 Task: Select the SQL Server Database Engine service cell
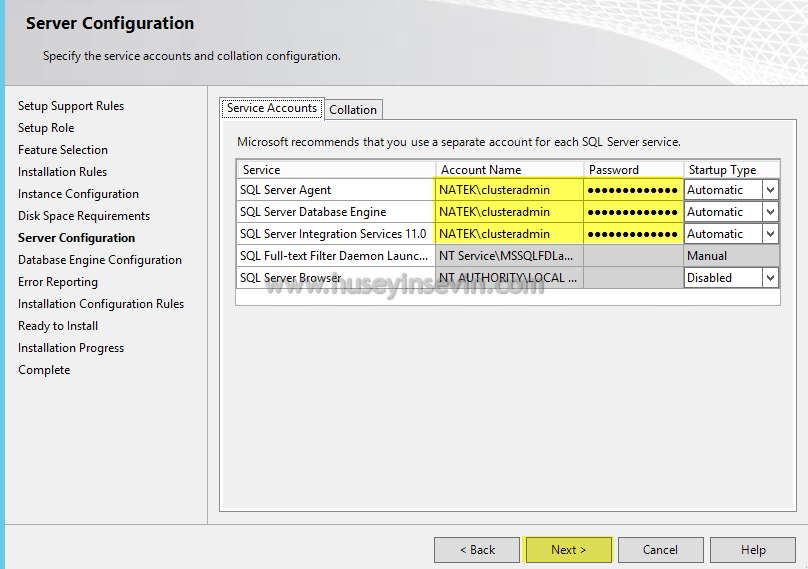coord(335,212)
